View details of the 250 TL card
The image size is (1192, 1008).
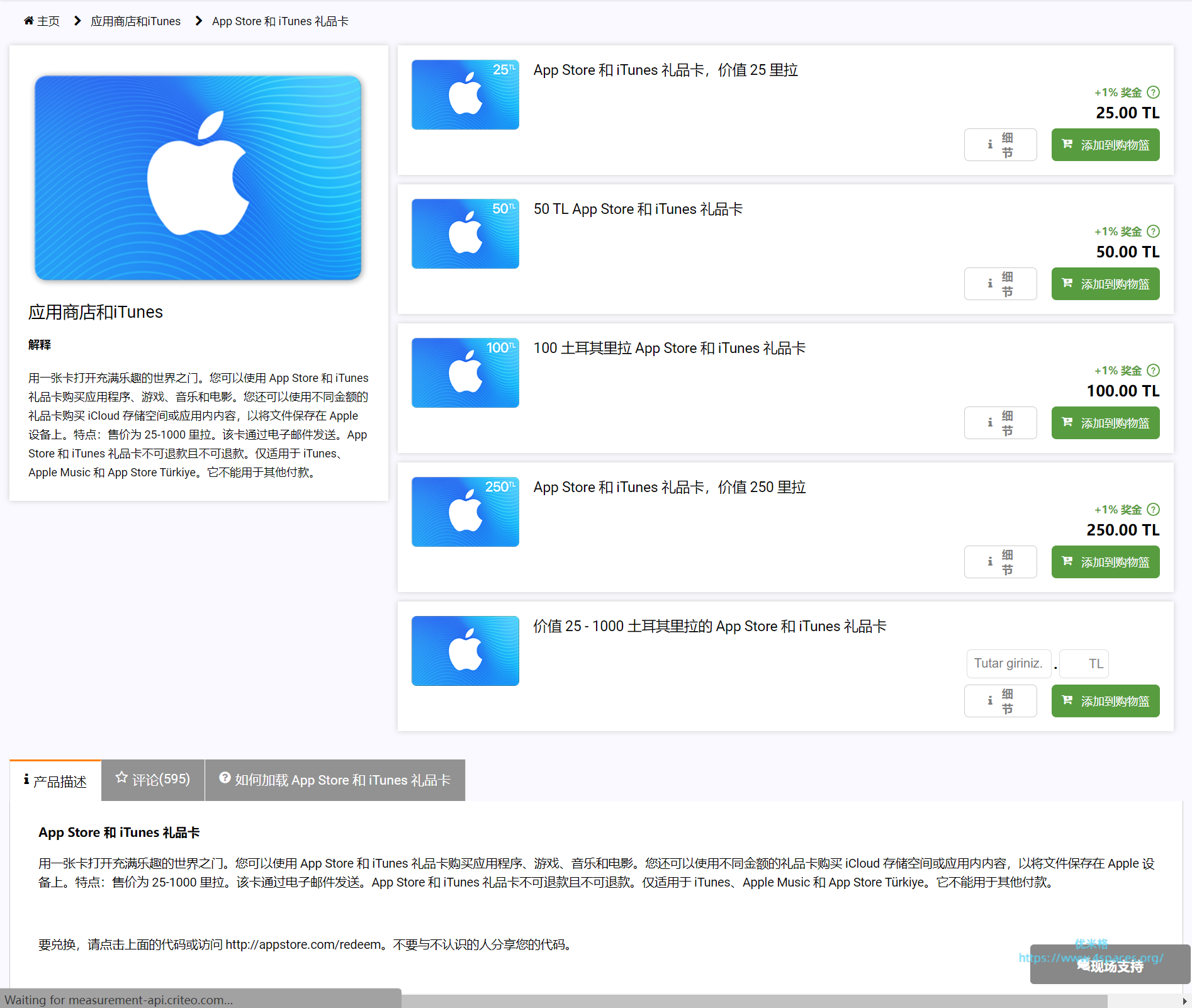click(1000, 563)
